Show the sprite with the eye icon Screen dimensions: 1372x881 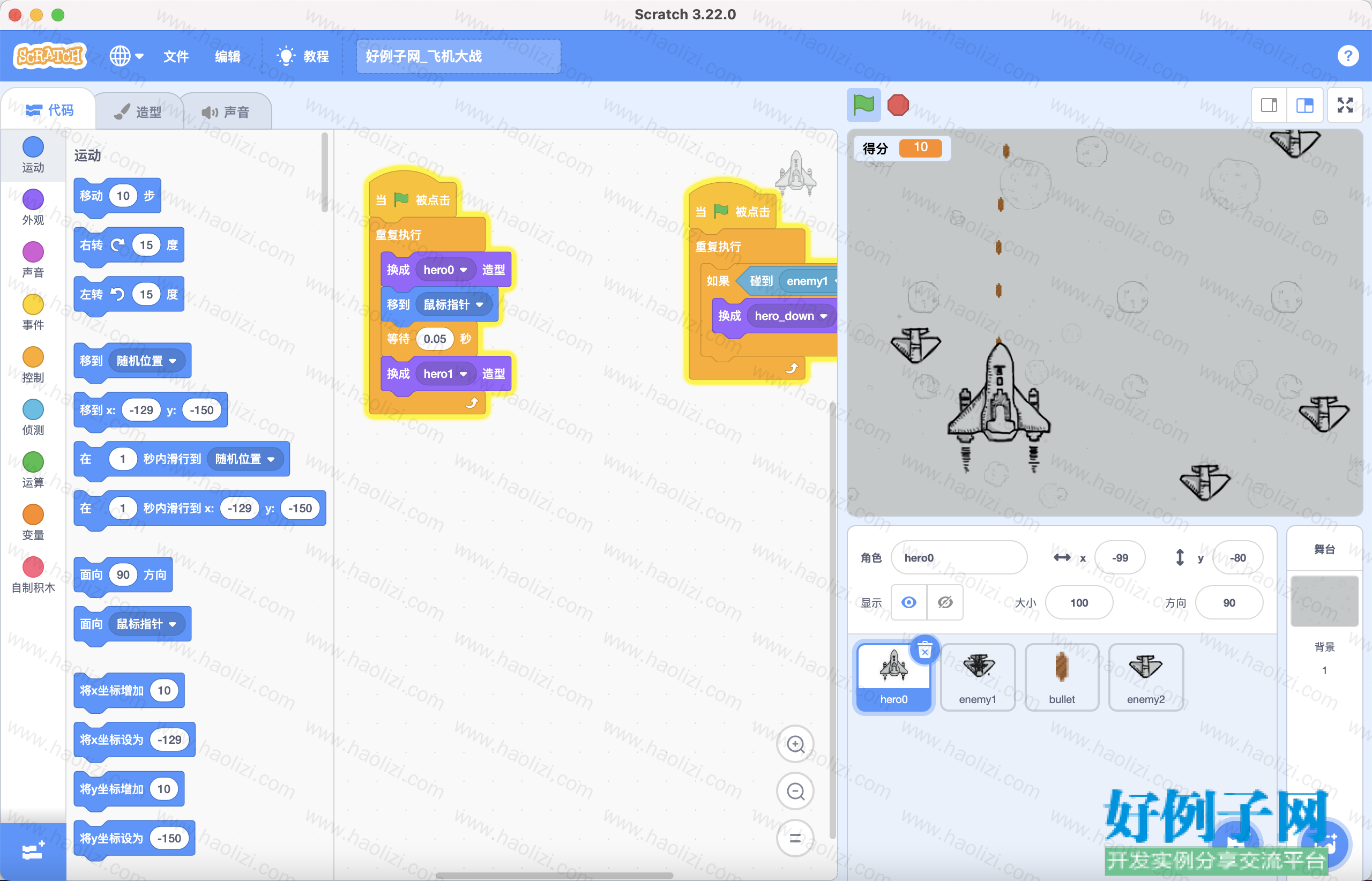coord(908,602)
